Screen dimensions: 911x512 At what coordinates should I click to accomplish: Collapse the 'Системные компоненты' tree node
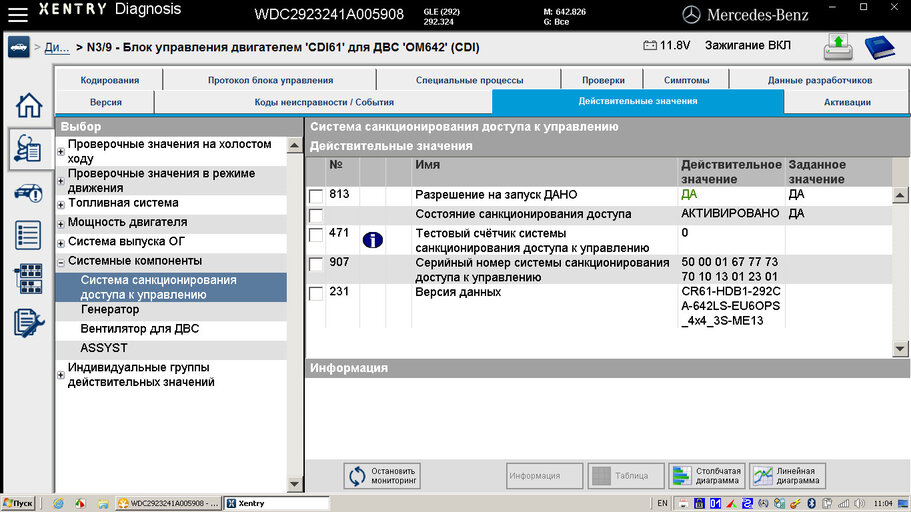60,263
